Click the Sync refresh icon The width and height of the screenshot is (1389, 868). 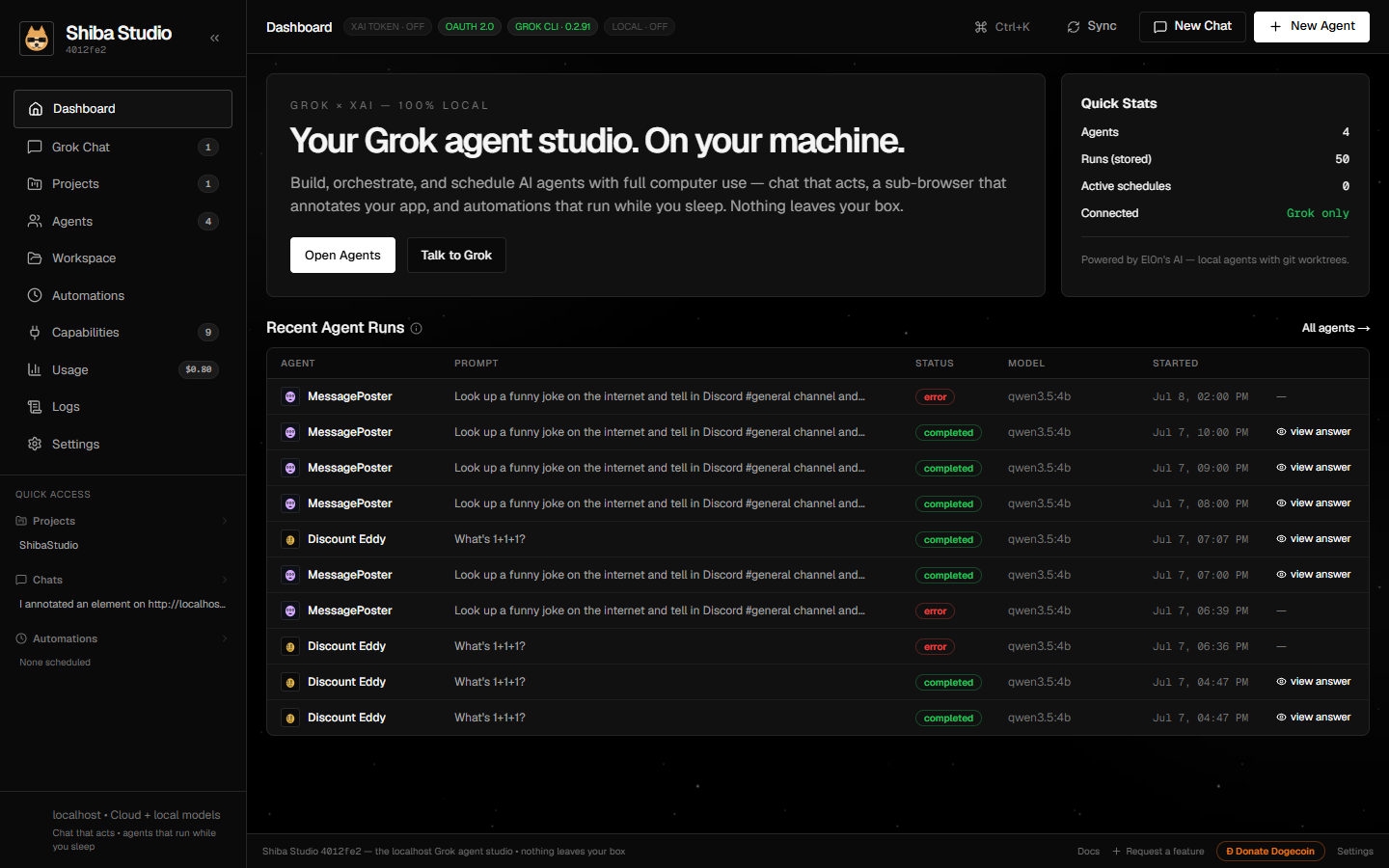(1074, 27)
